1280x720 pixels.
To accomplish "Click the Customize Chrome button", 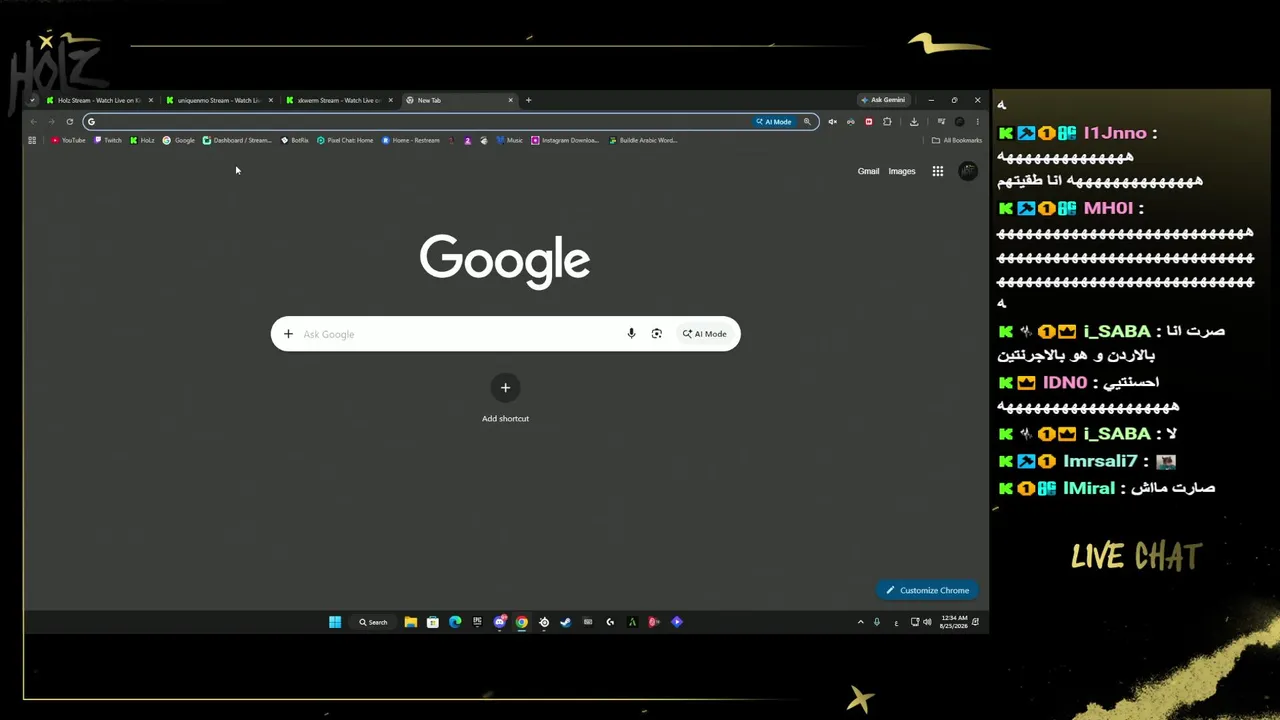I will tap(929, 590).
